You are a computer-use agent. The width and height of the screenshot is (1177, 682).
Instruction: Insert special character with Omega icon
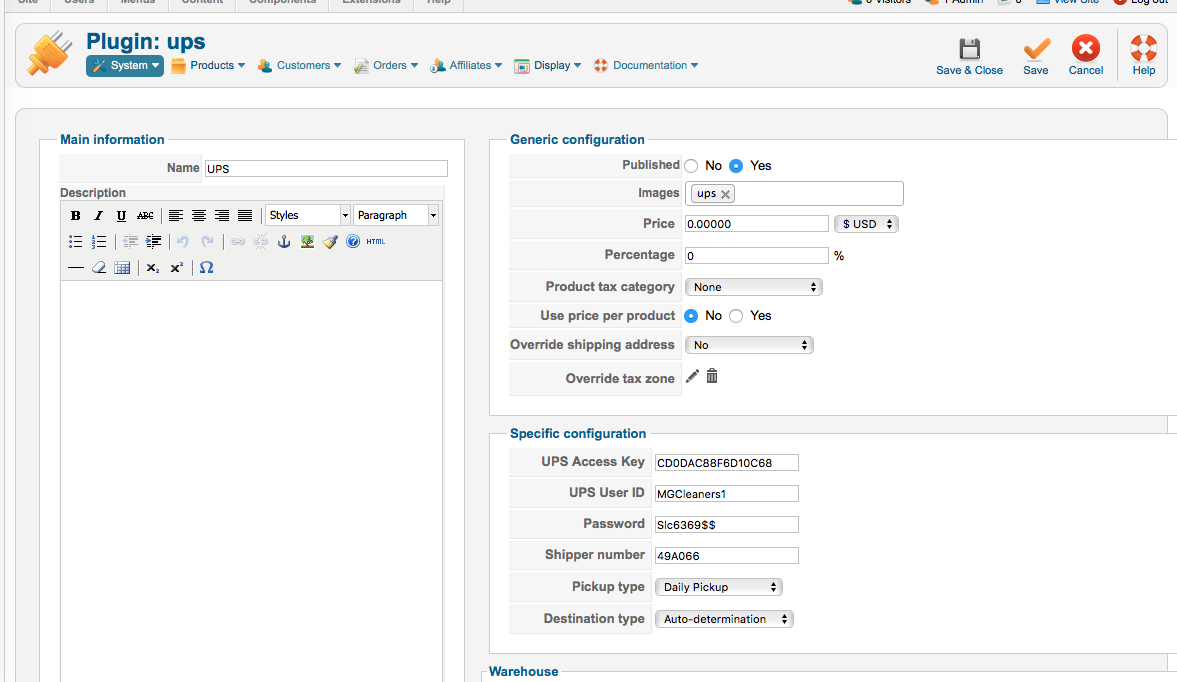click(206, 268)
